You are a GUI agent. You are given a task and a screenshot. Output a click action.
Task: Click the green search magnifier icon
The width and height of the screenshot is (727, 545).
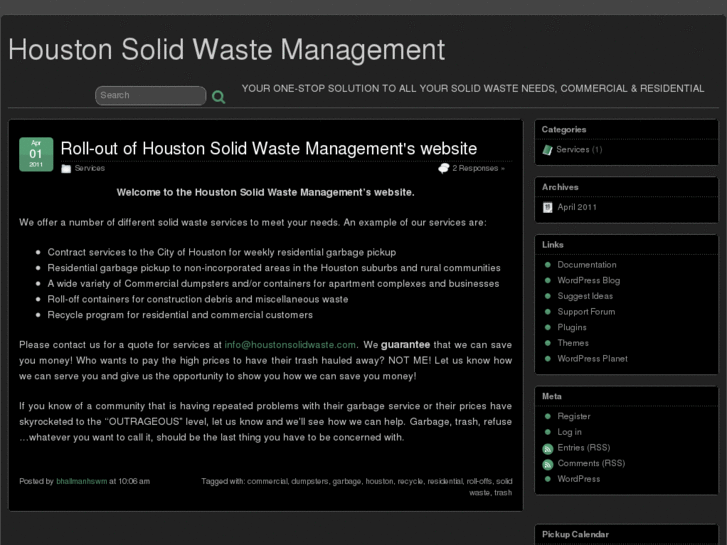pyautogui.click(x=218, y=96)
